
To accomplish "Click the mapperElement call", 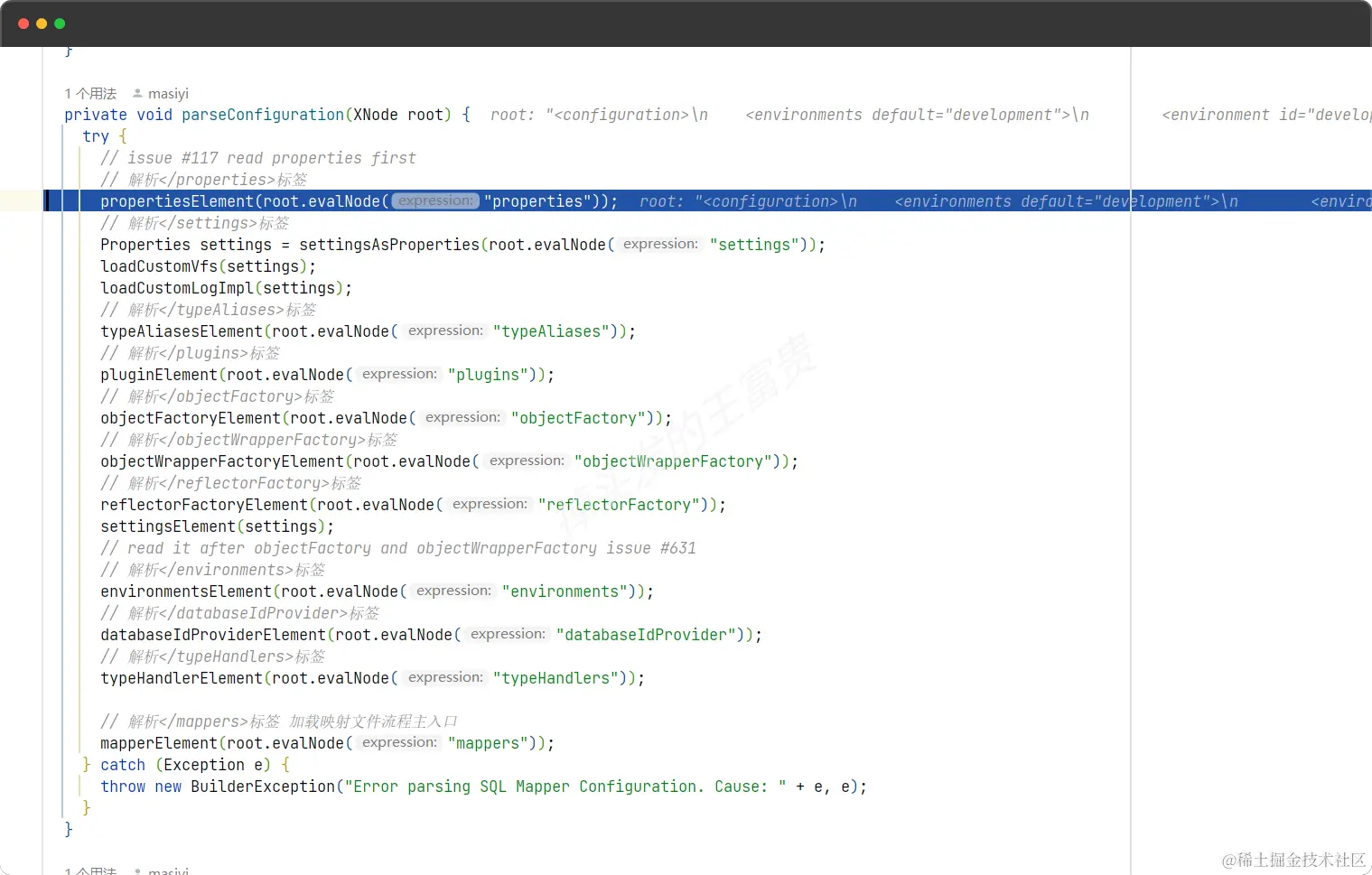I will coord(159,743).
